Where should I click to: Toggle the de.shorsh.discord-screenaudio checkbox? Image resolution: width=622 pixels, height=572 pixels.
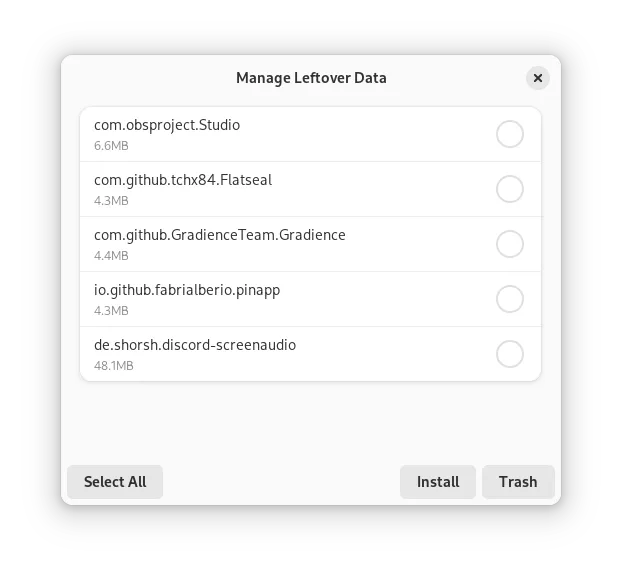(510, 354)
